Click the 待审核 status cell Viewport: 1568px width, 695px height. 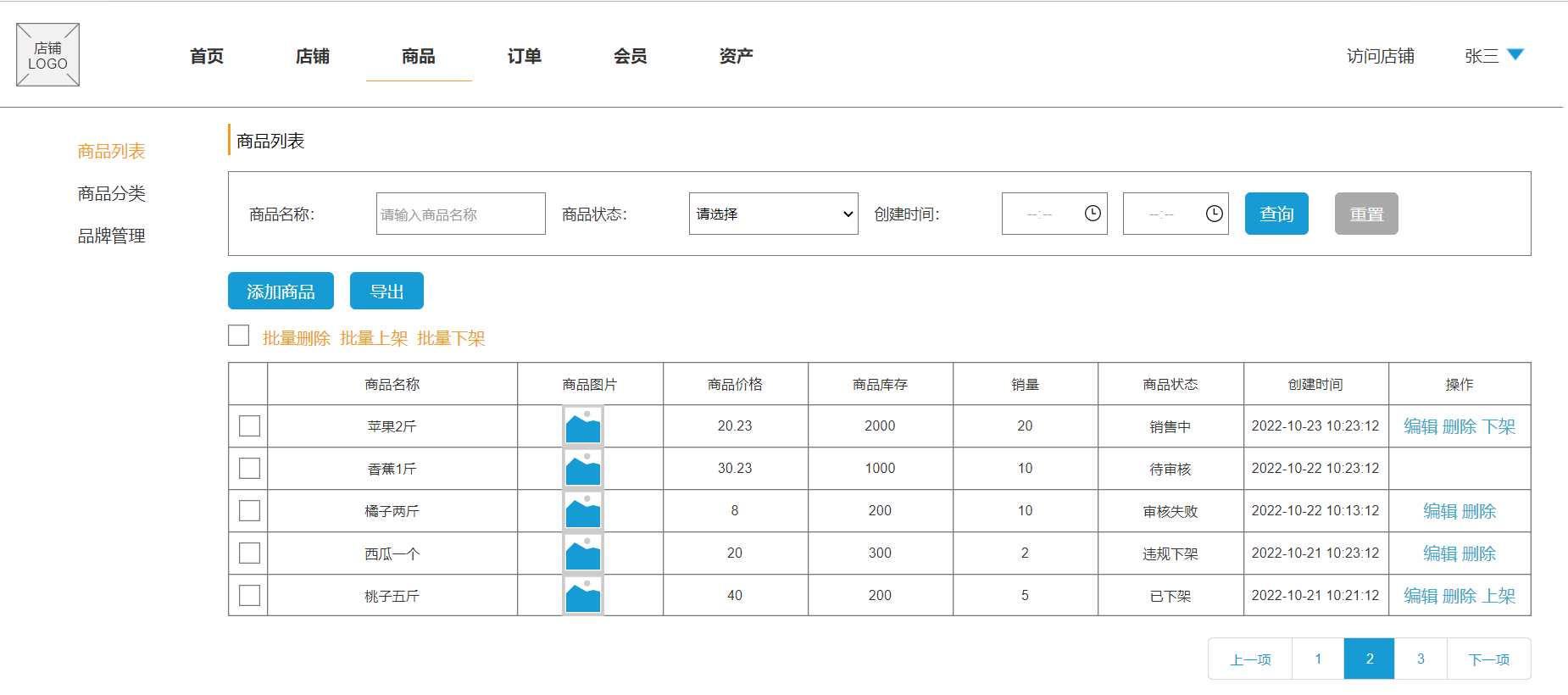coord(1170,469)
